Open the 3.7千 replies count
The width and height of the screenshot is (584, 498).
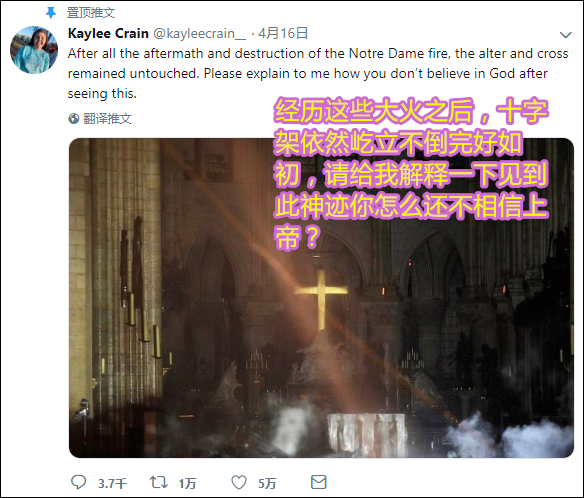(x=112, y=483)
